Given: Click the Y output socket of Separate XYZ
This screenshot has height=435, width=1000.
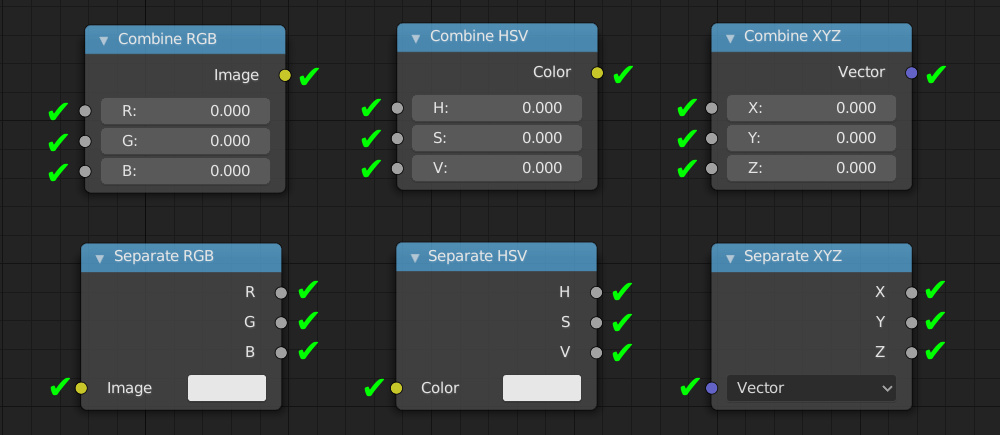Looking at the screenshot, I should coord(911,323).
